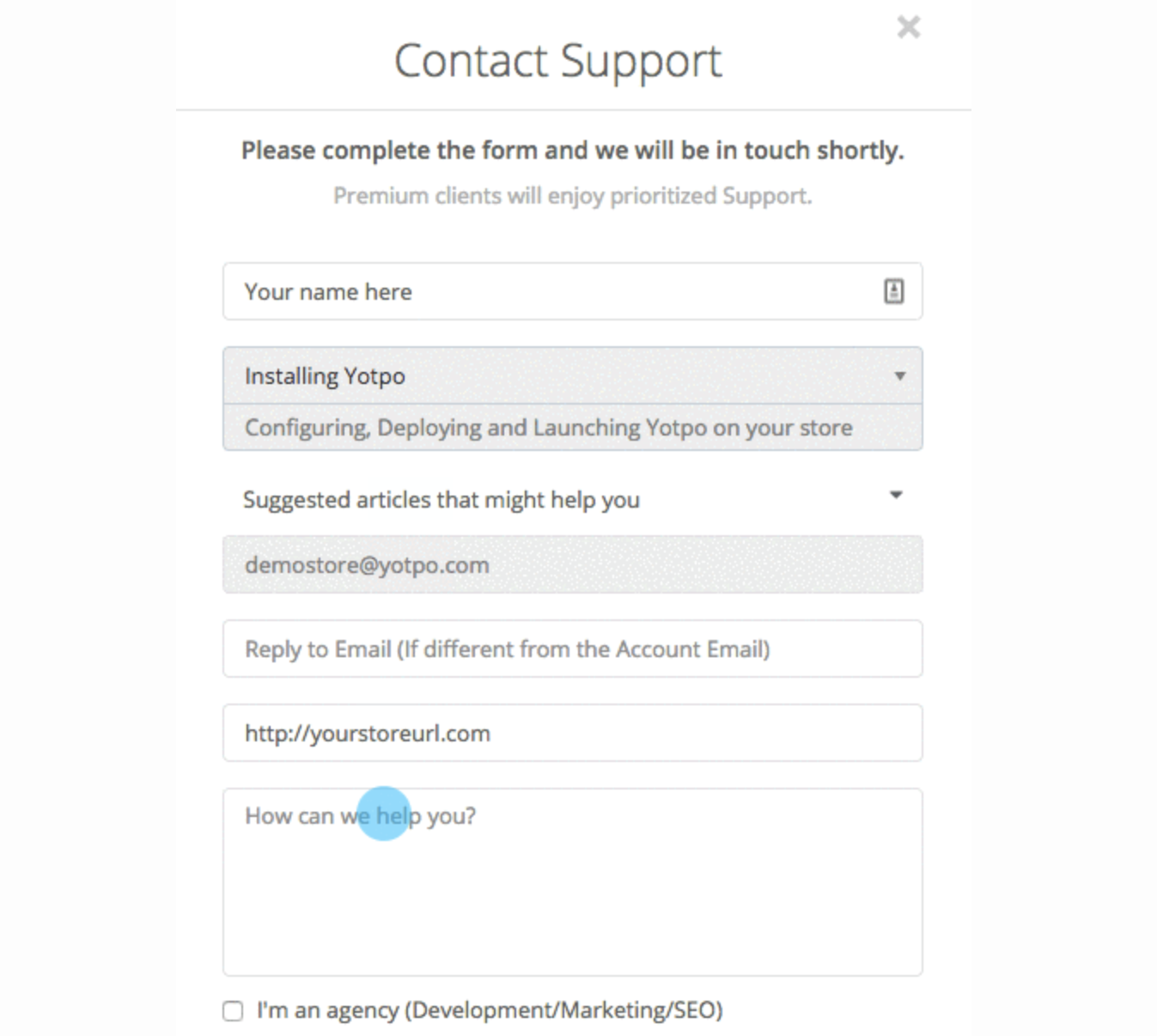
Task: Close the Contact Support dialog
Action: pos(908,27)
